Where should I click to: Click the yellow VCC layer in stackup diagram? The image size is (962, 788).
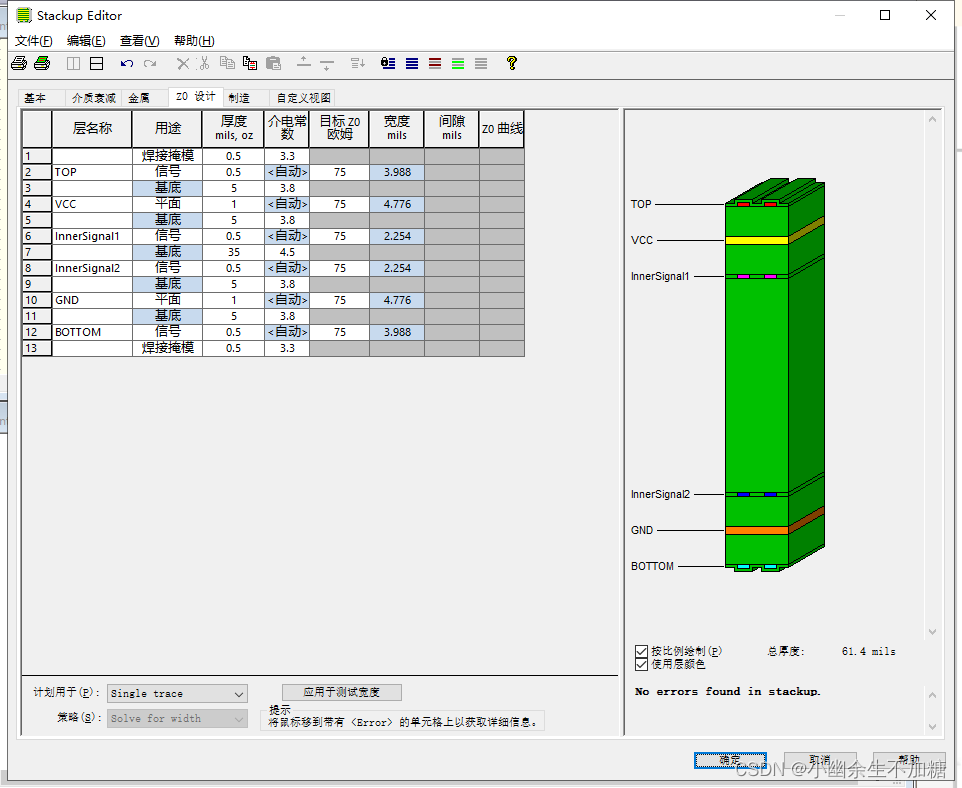coord(756,241)
